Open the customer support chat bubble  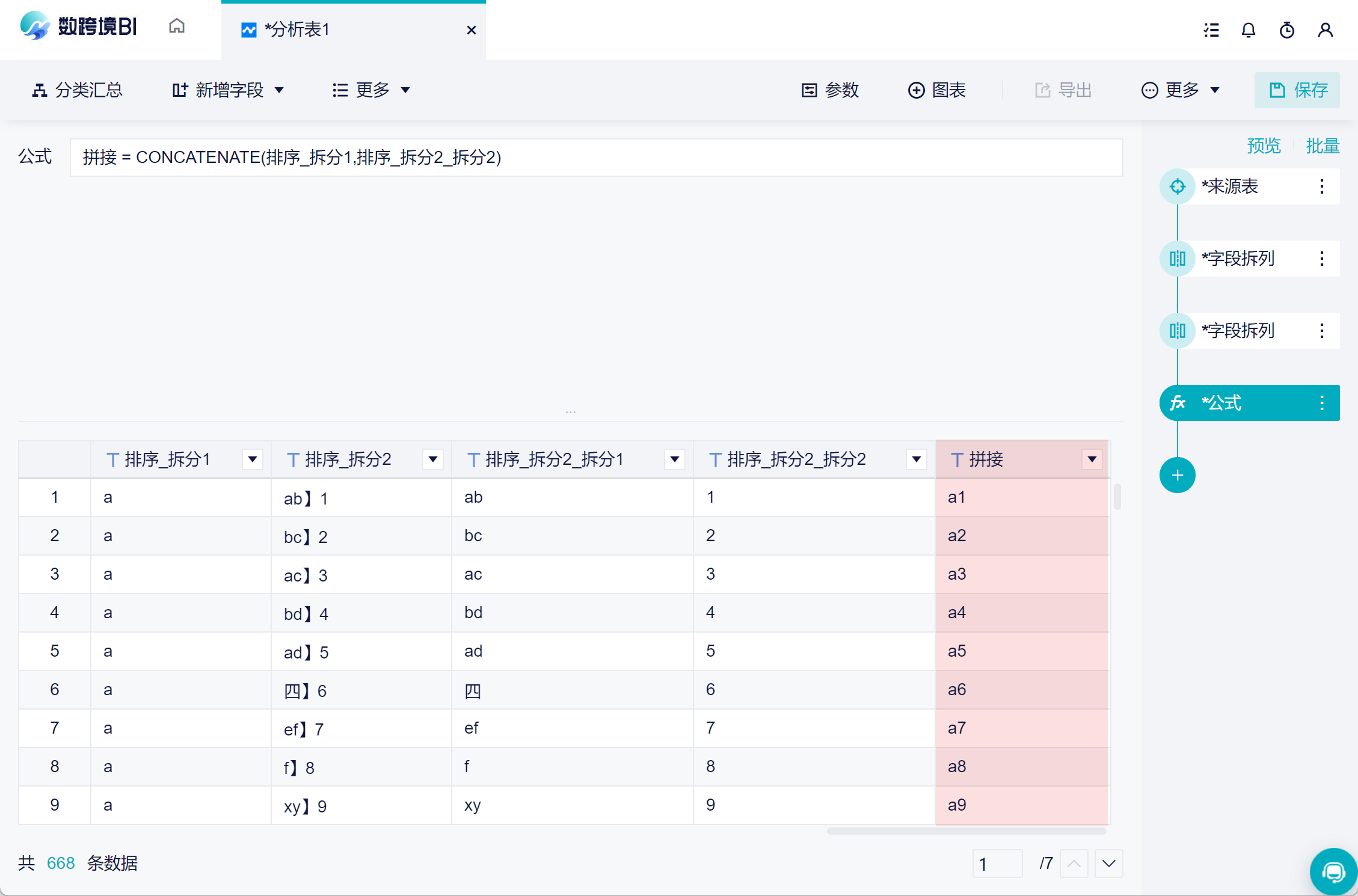[x=1333, y=872]
